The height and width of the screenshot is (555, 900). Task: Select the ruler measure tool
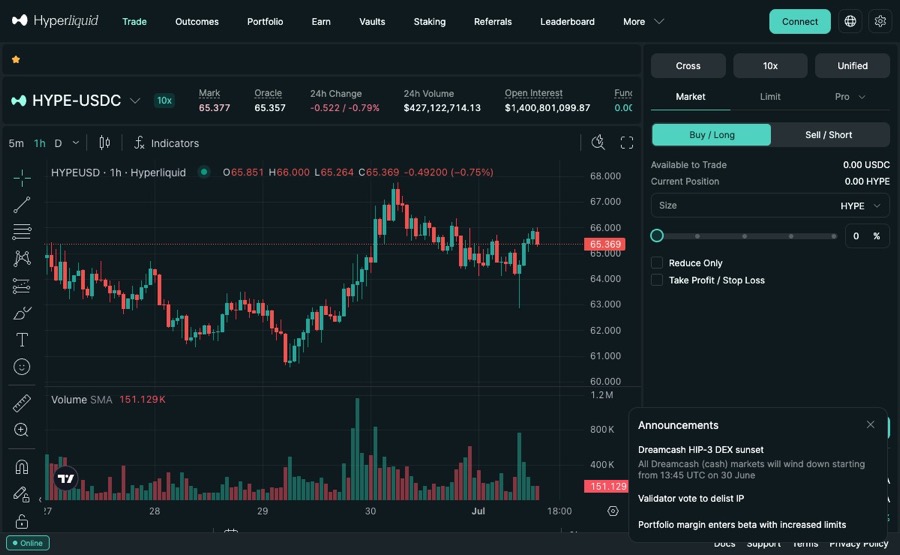(x=22, y=403)
